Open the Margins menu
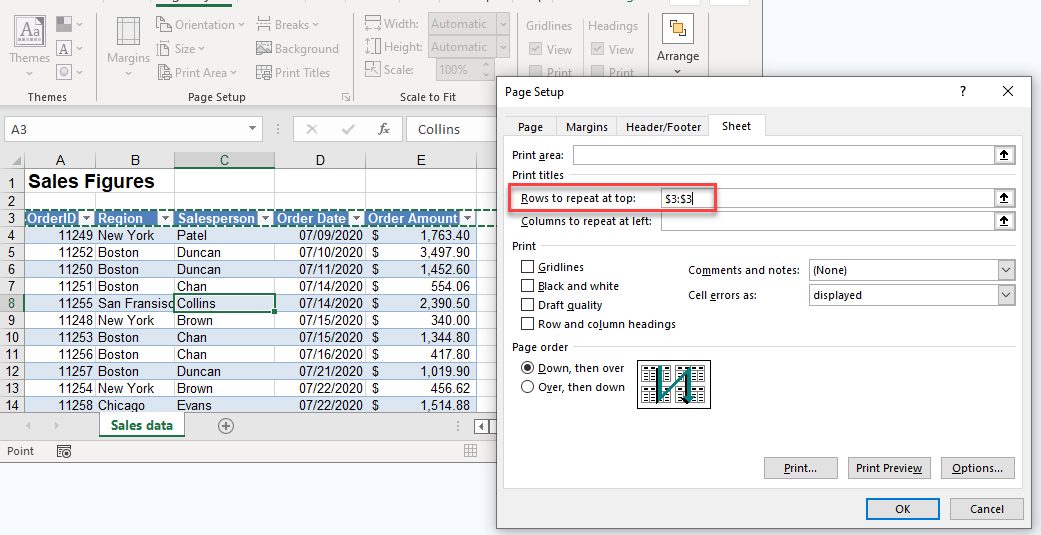The image size is (1041, 535). [128, 46]
